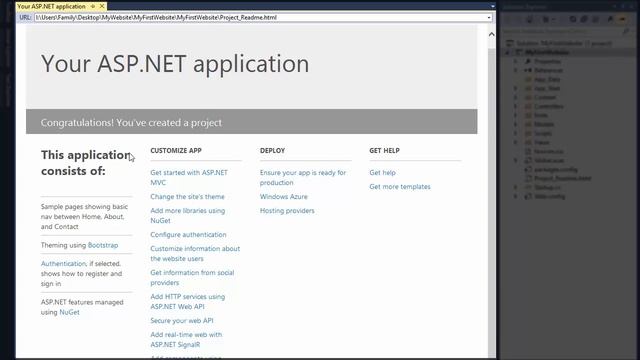Collapse the MyFirstWebsite project node in Solution Explorer
Screen dimensions: 640x360
[x=508, y=53]
